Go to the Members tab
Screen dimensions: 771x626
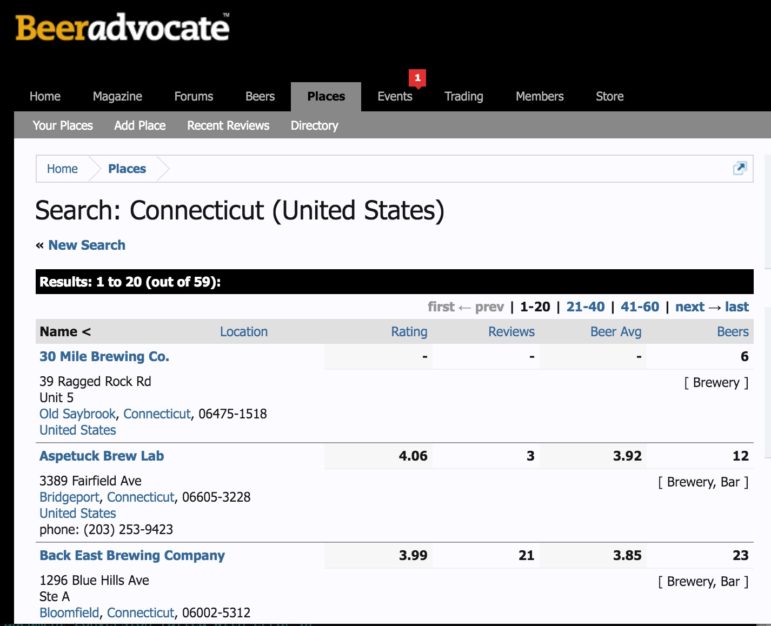click(539, 96)
